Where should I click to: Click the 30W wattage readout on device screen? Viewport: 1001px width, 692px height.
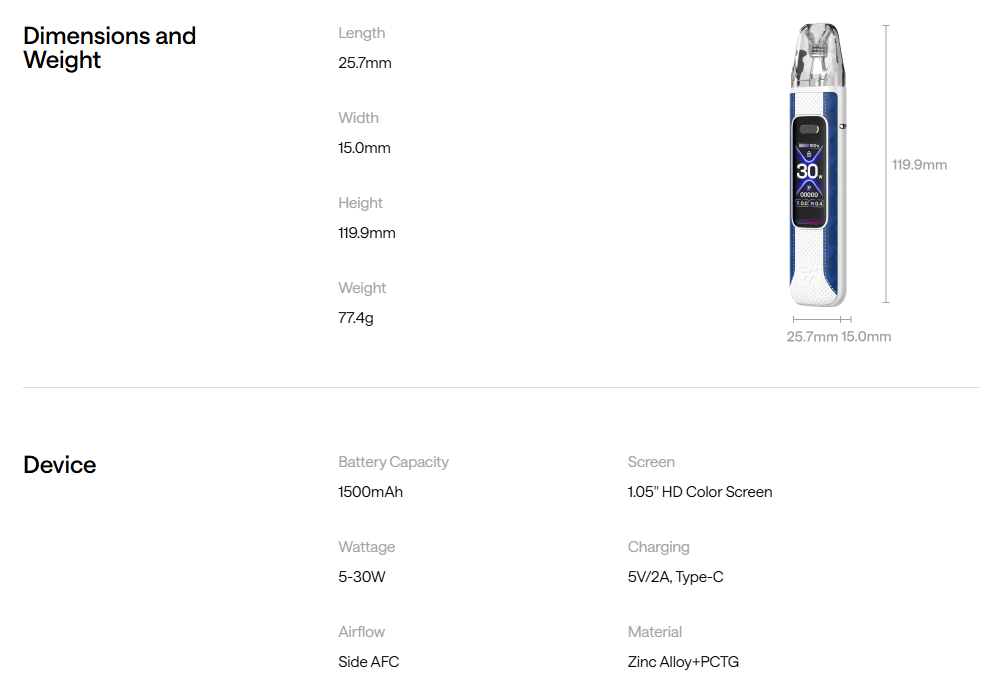pos(808,171)
